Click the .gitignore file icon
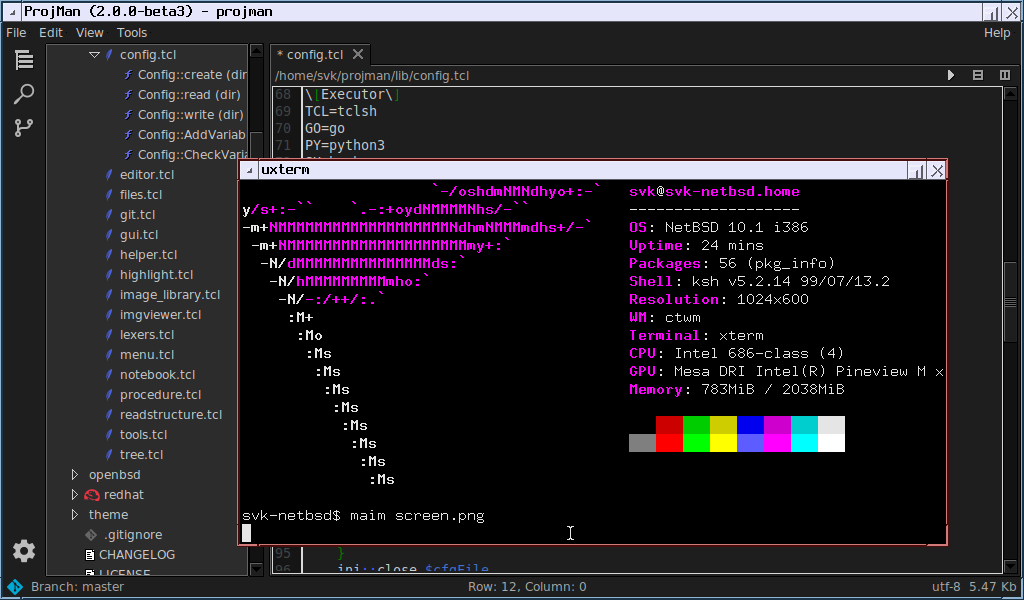 point(91,535)
